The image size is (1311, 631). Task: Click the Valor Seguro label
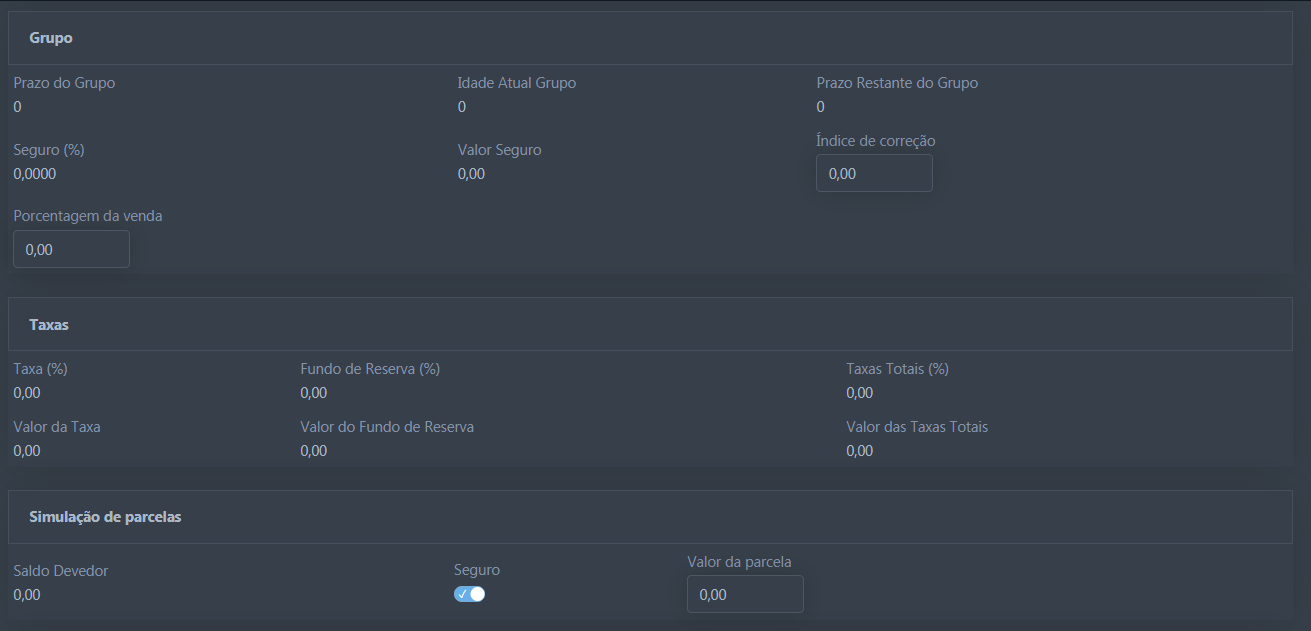click(499, 150)
